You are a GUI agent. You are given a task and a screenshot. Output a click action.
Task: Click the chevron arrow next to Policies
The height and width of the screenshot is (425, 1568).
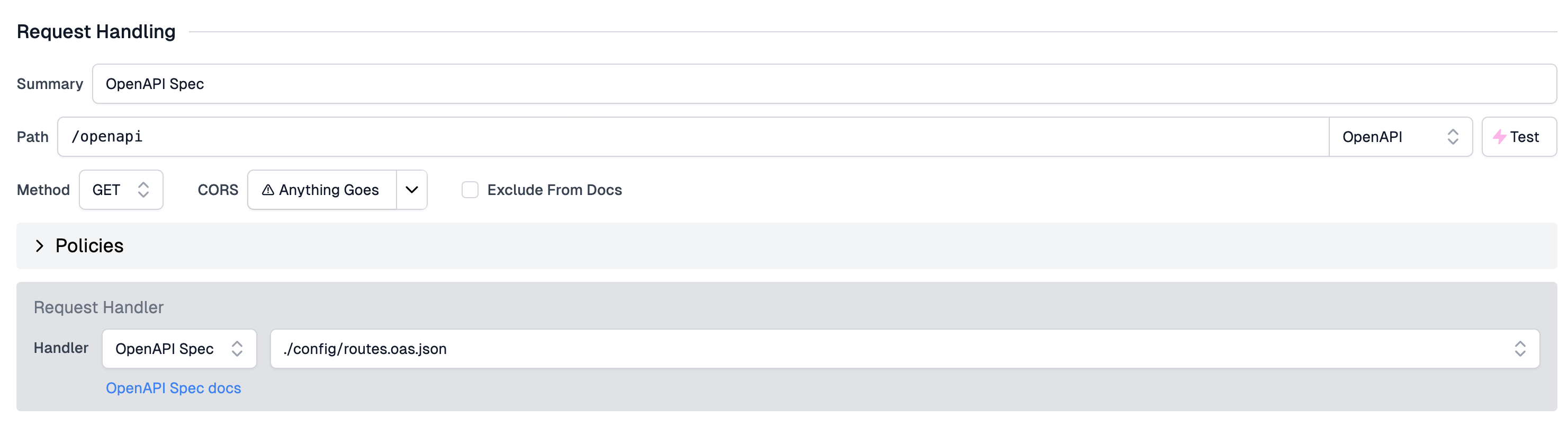40,246
